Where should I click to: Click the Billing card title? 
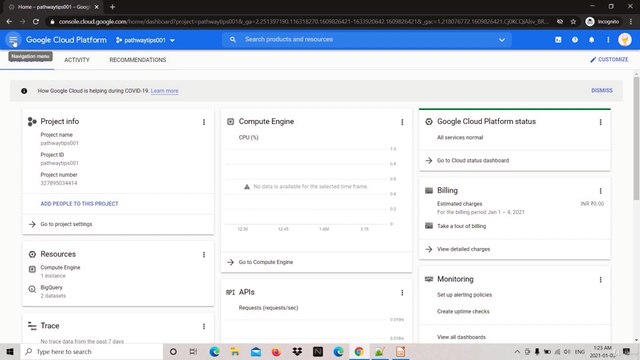click(x=447, y=190)
